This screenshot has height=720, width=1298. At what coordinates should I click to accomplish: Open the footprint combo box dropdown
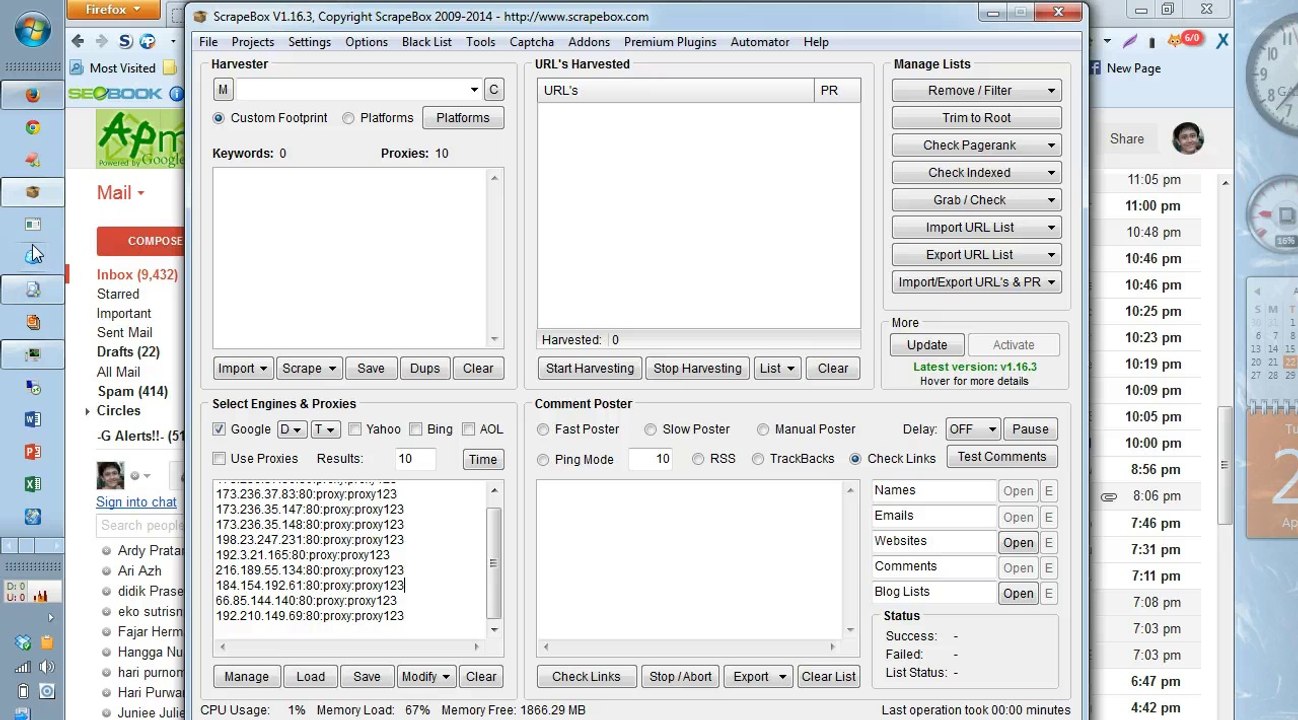[474, 90]
